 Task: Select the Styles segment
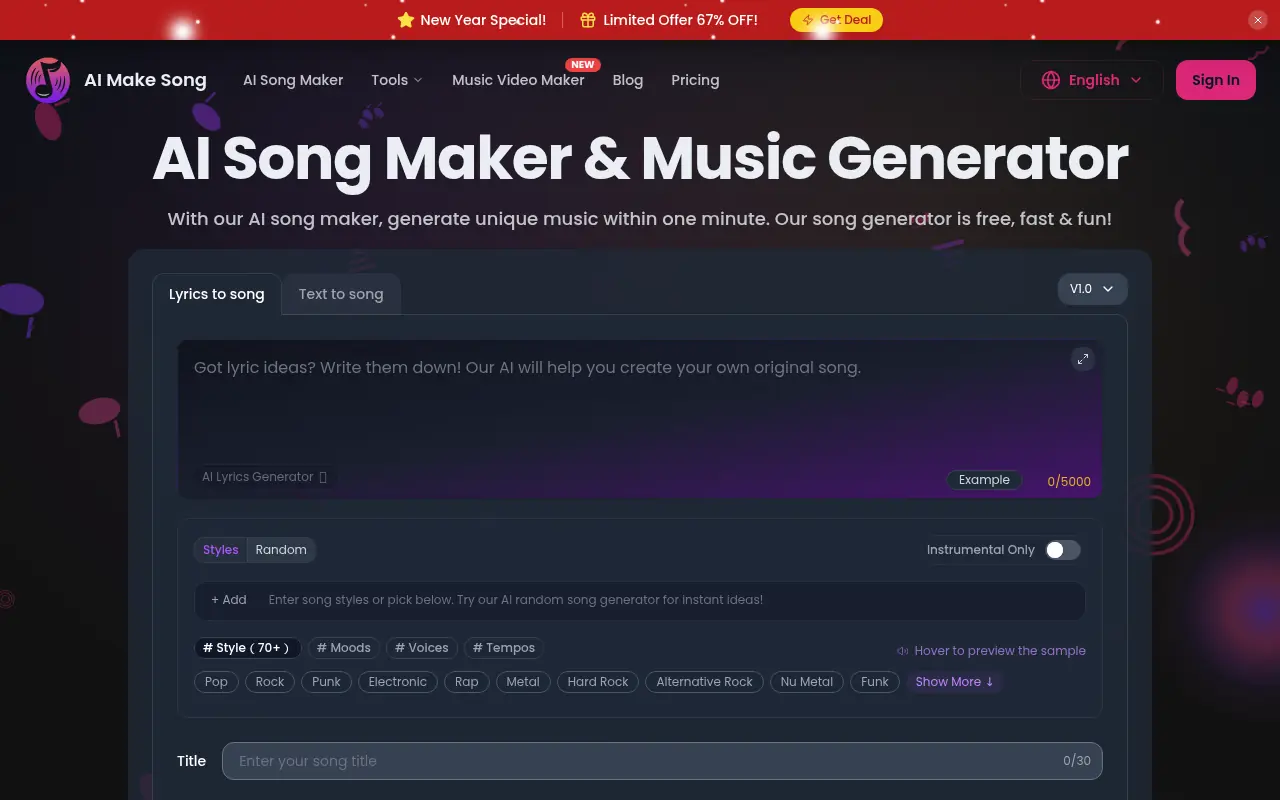click(220, 550)
